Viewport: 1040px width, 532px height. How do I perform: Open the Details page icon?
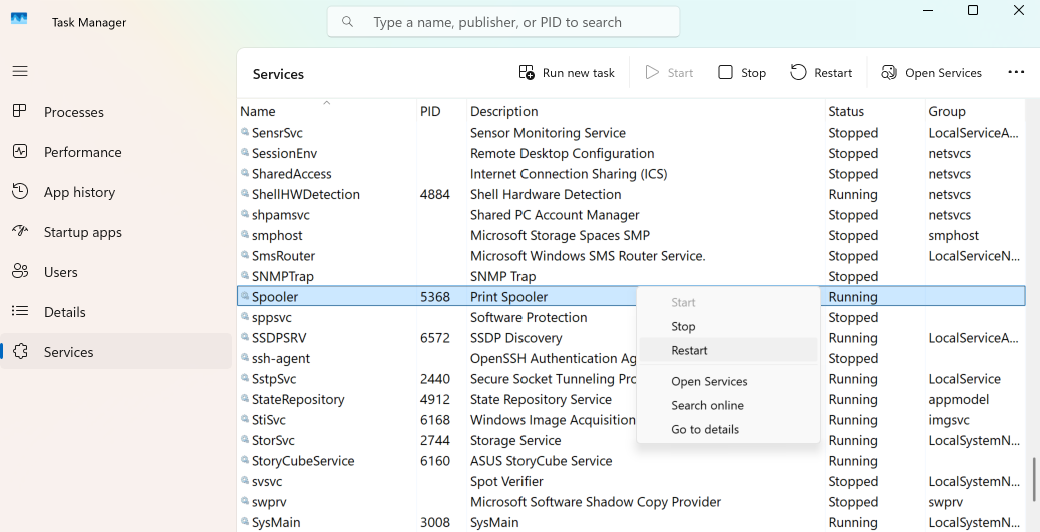pyautogui.click(x=20, y=312)
